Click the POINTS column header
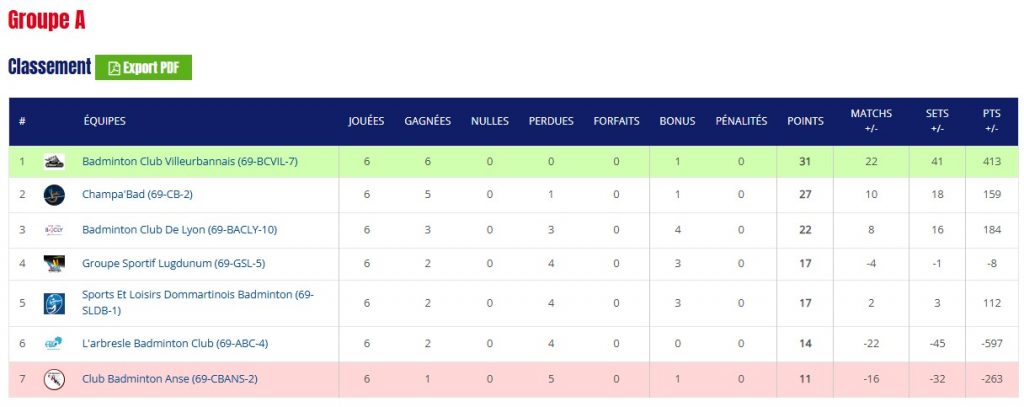Viewport: 1024px width, 407px height. click(805, 121)
